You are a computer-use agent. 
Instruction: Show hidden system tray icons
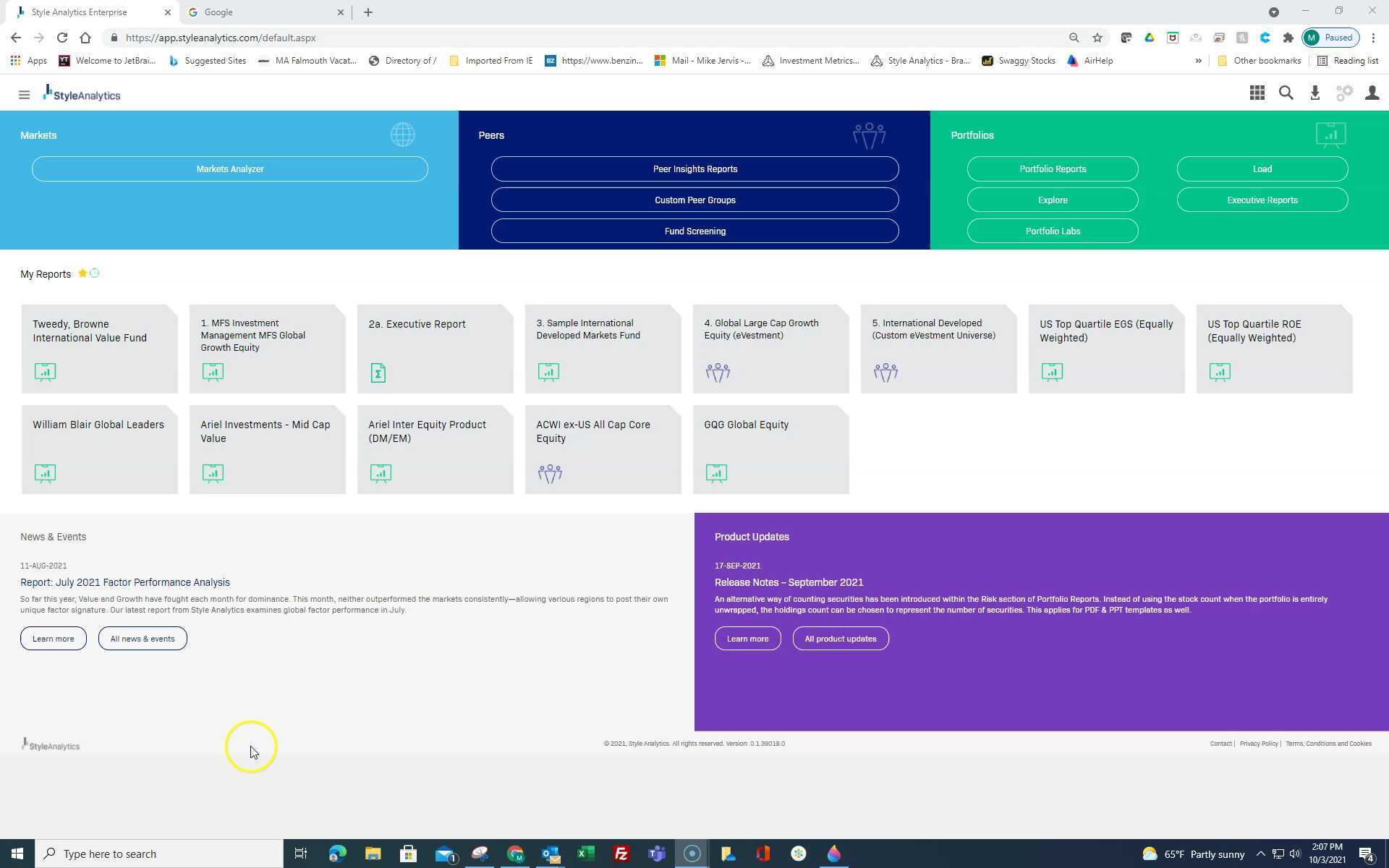1260,854
